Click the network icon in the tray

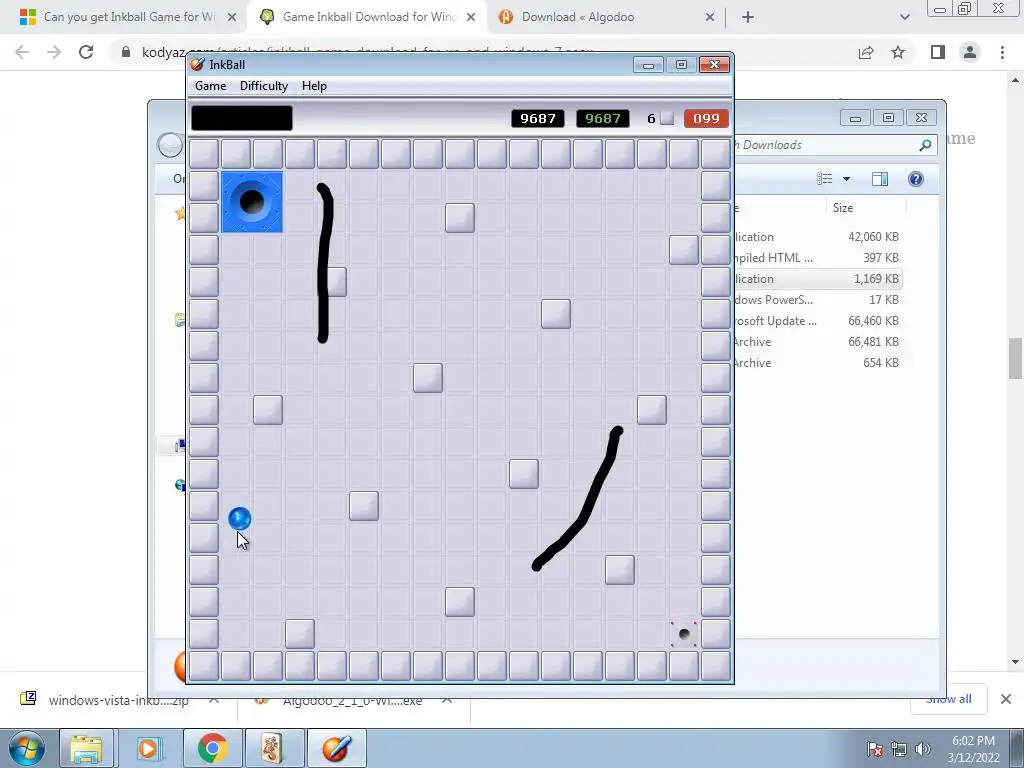[x=899, y=749]
